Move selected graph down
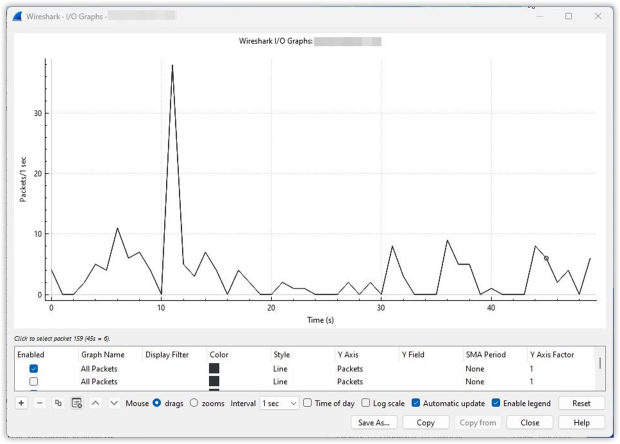The height and width of the screenshot is (444, 620). [114, 403]
